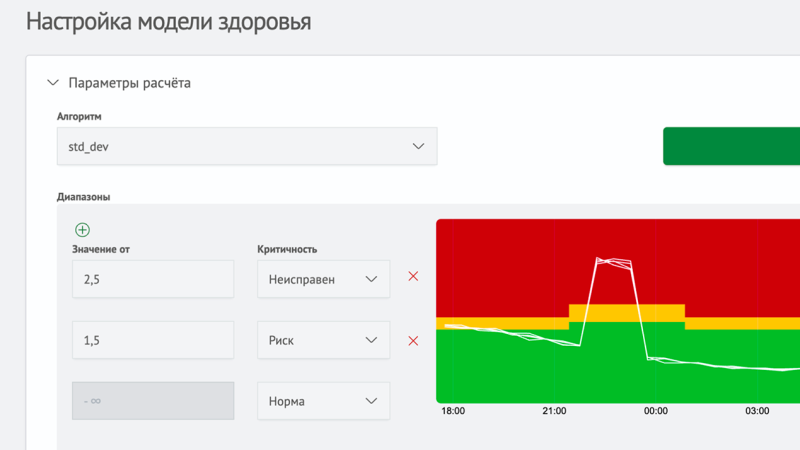Delete the Неисправен range row
Image resolution: width=800 pixels, height=450 pixels.
pyautogui.click(x=413, y=277)
